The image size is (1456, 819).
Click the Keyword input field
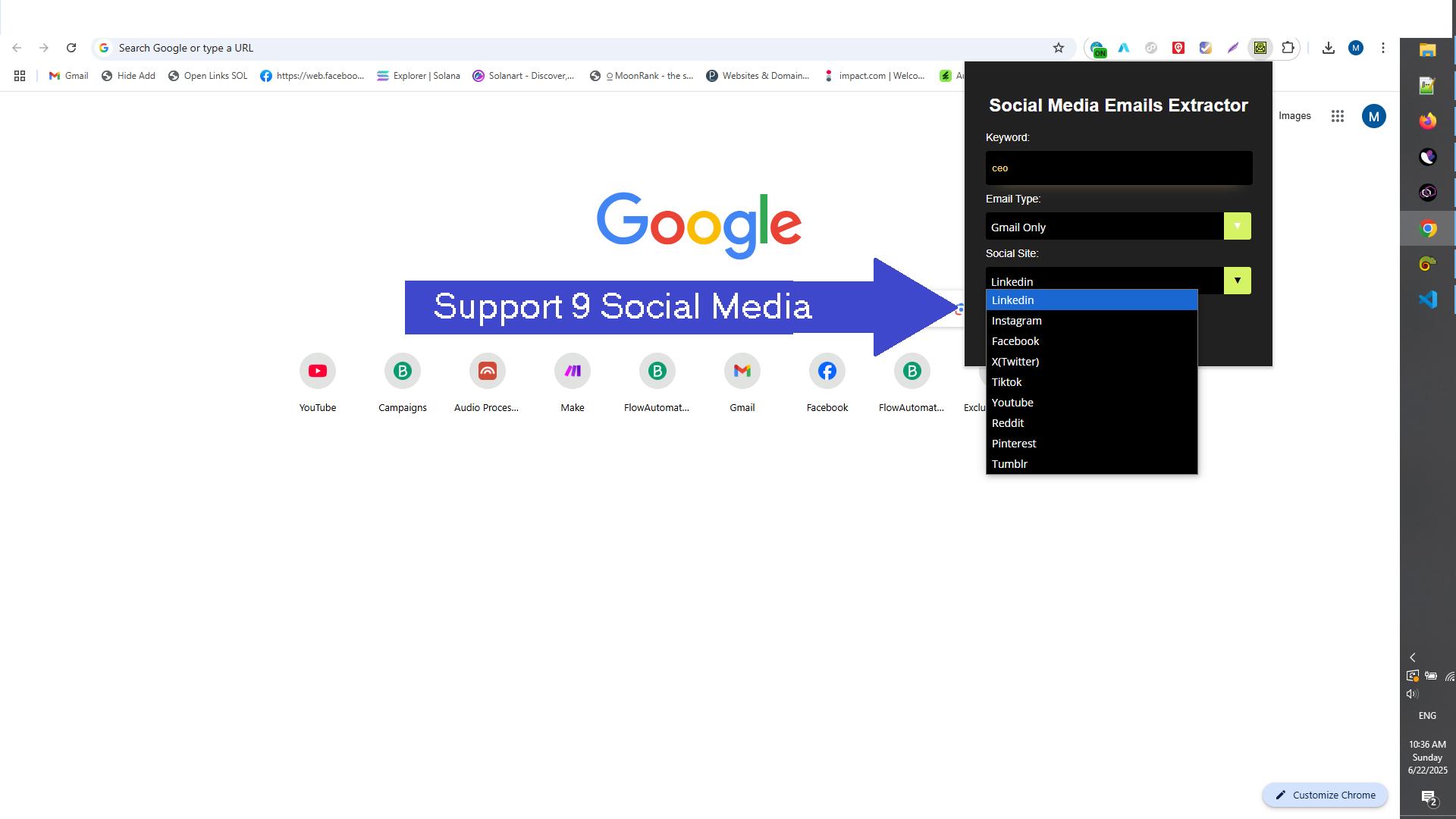1119,168
